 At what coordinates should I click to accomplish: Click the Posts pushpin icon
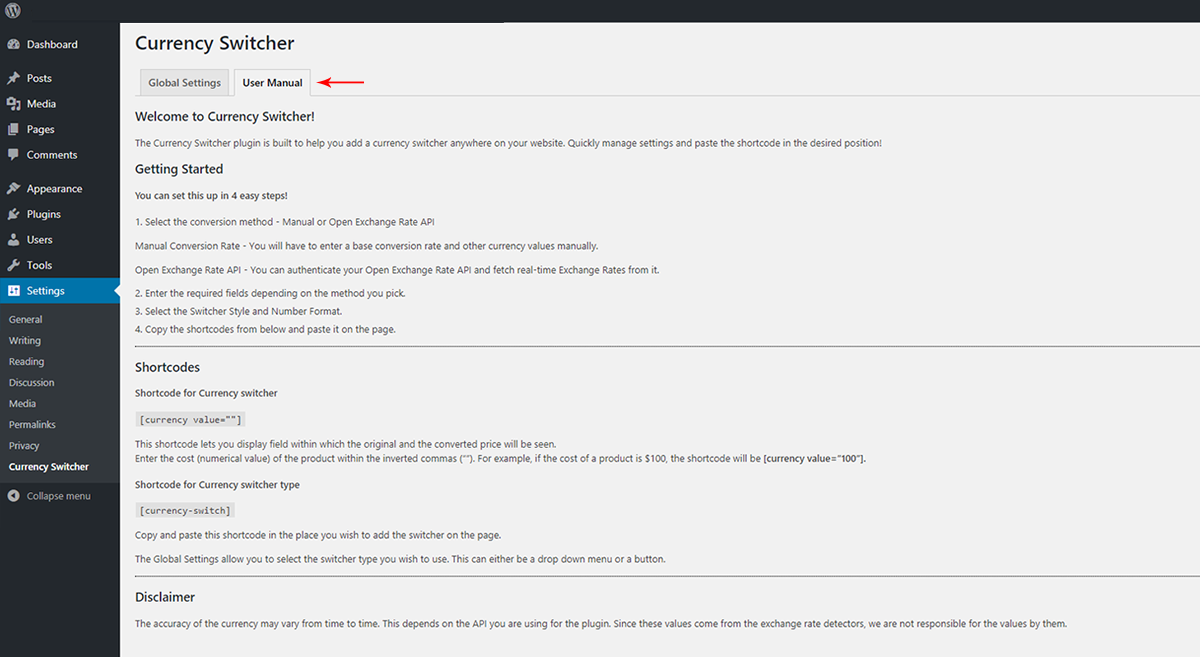13,78
